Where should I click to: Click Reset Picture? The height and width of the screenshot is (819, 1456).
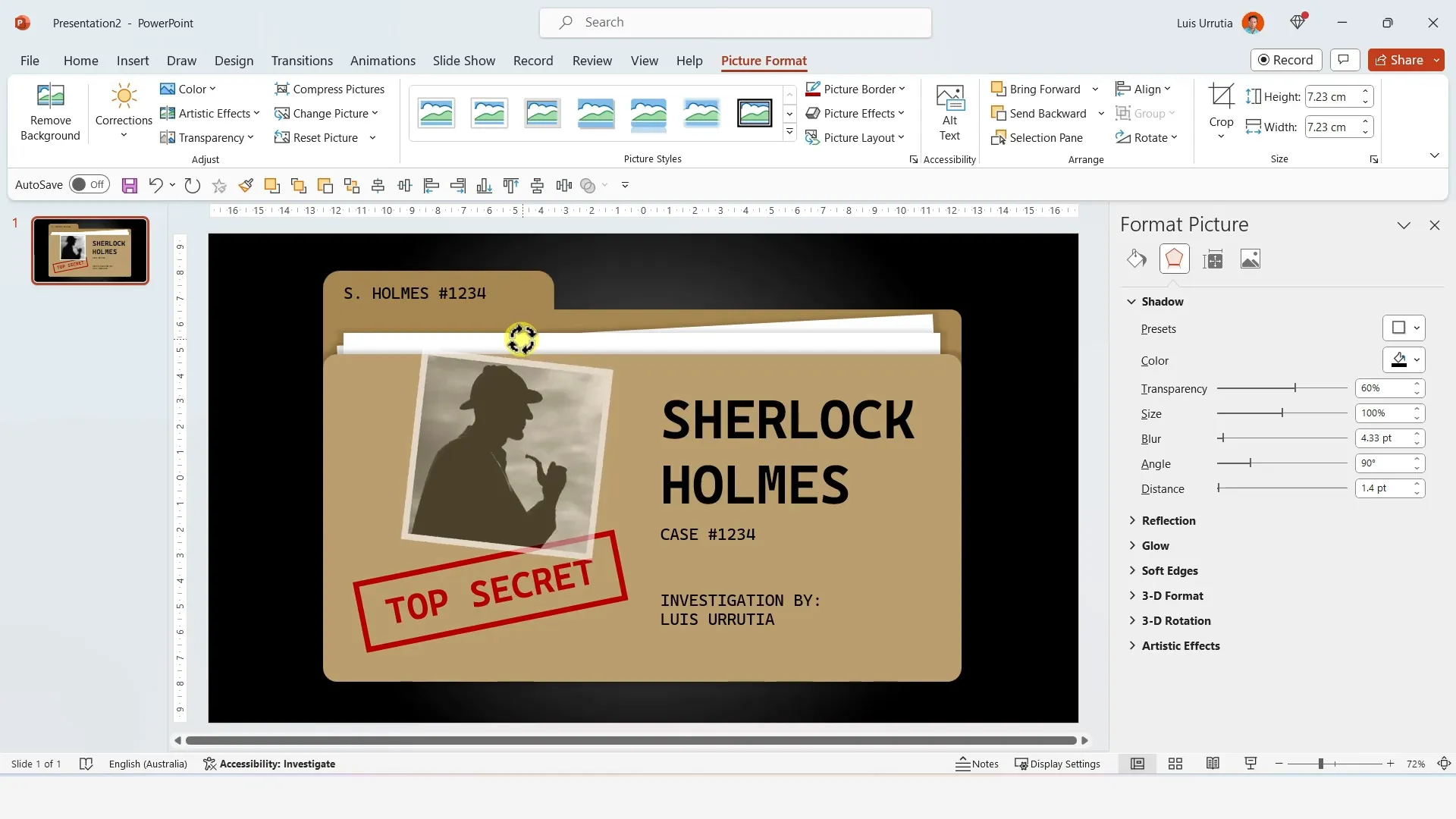[317, 137]
